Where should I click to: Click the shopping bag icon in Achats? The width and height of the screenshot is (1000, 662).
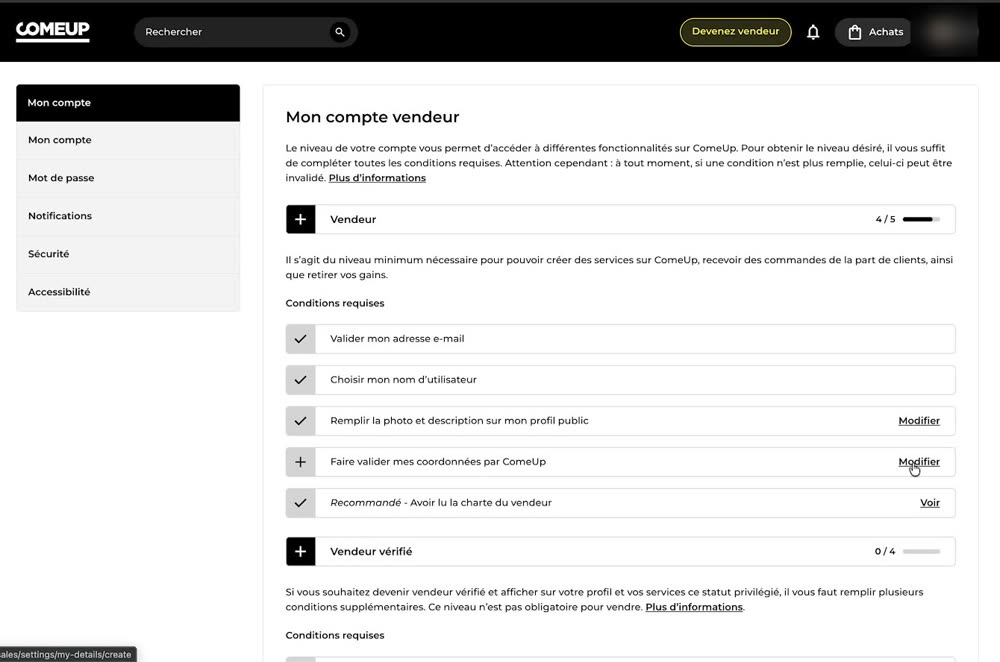tap(855, 32)
